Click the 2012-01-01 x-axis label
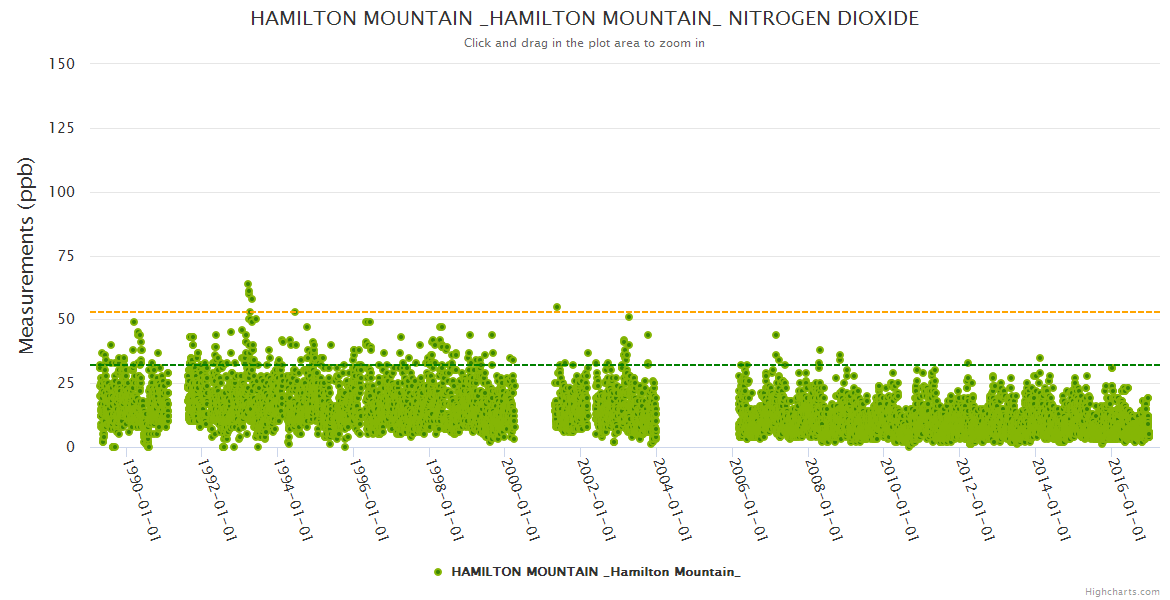The height and width of the screenshot is (600, 1170). pyautogui.click(x=975, y=500)
